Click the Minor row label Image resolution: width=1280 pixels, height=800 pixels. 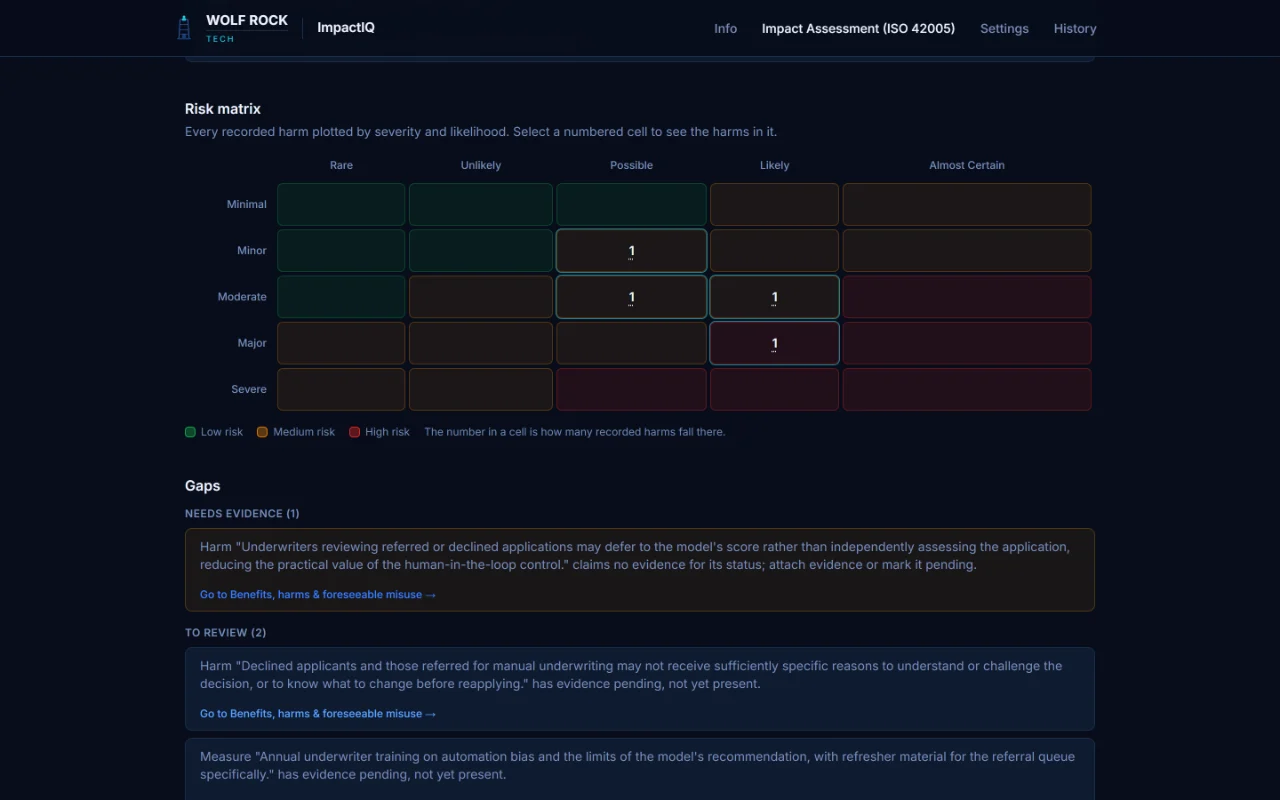(x=252, y=250)
